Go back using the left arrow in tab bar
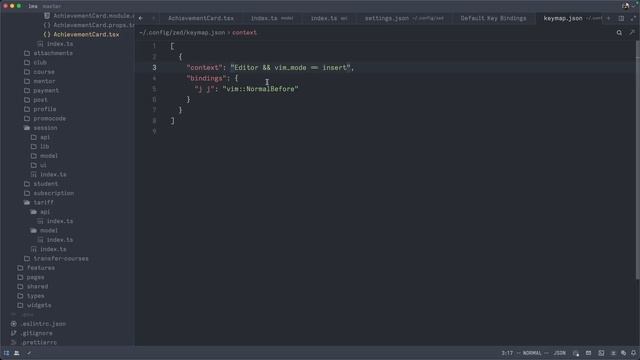 pyautogui.click(x=141, y=18)
